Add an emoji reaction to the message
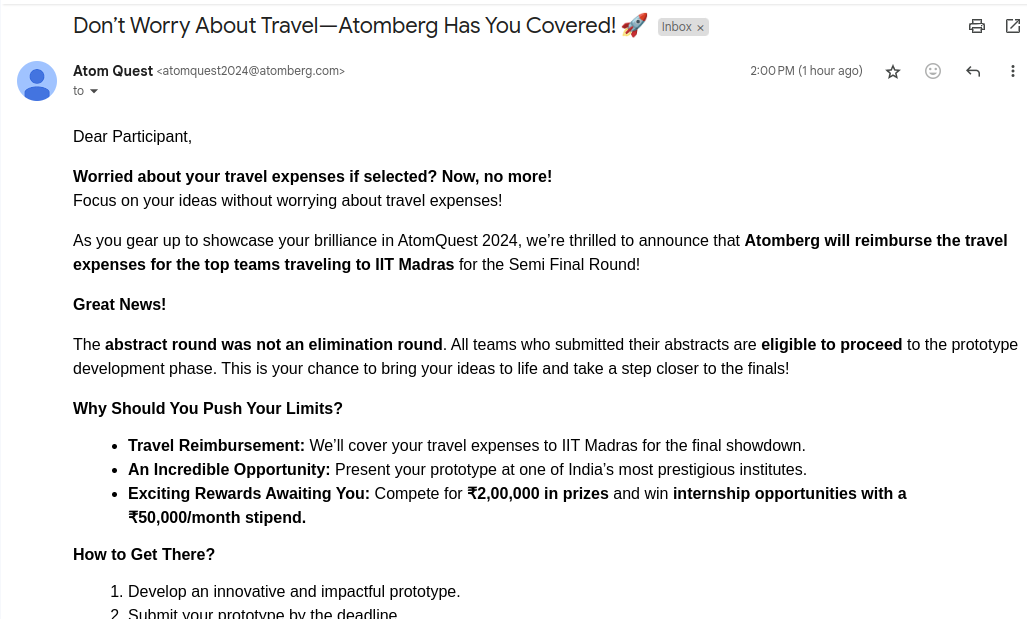1027x619 pixels. (x=933, y=71)
